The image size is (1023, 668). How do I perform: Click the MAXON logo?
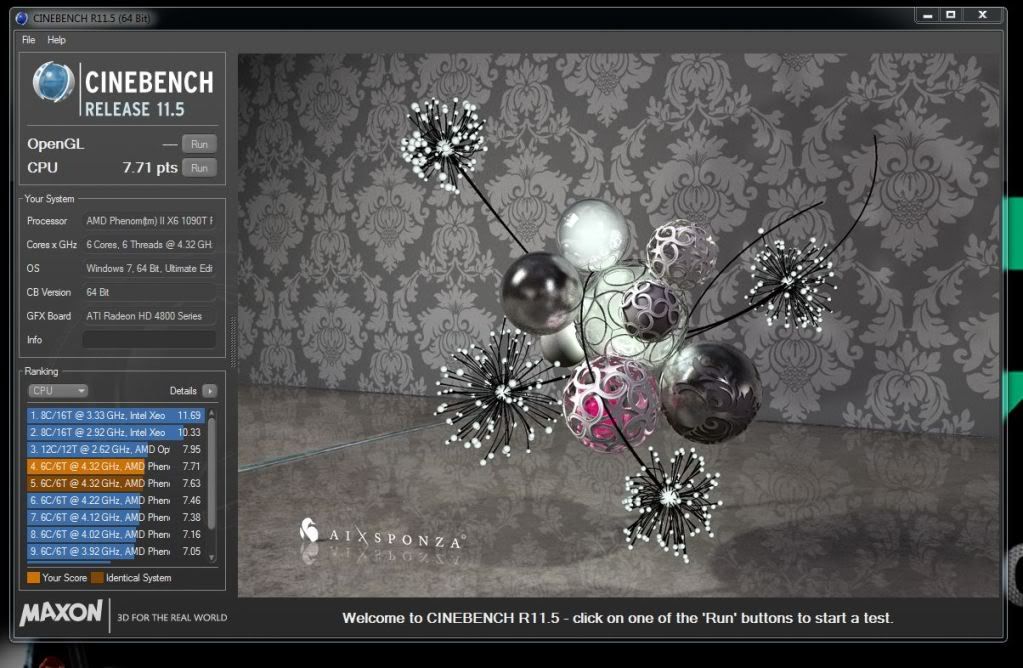coord(61,613)
